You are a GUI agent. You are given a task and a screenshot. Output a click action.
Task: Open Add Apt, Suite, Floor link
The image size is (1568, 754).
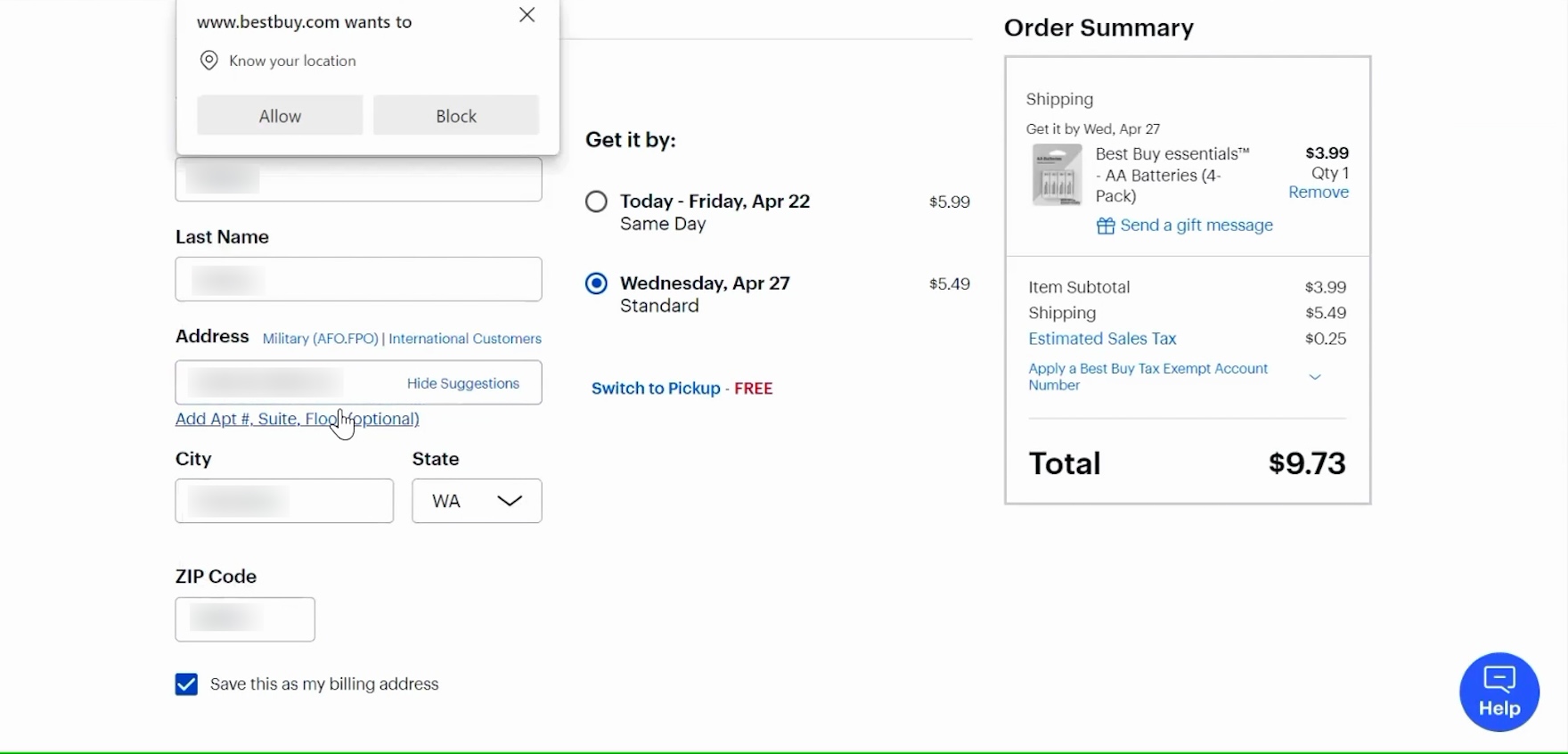click(x=297, y=419)
